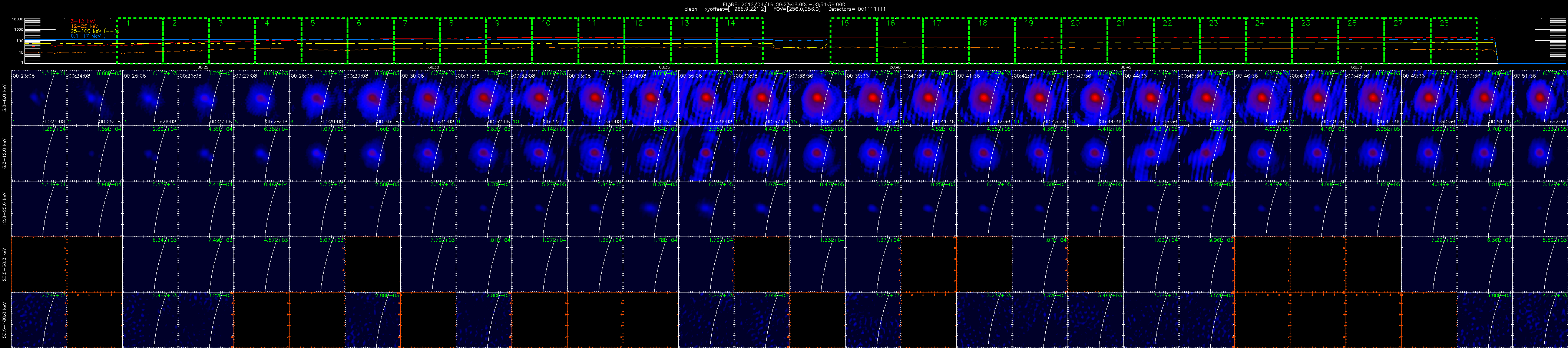Image resolution: width=1568 pixels, height=348 pixels.
Task: Select time interval 12 on the lightcurve
Action: tap(648, 40)
